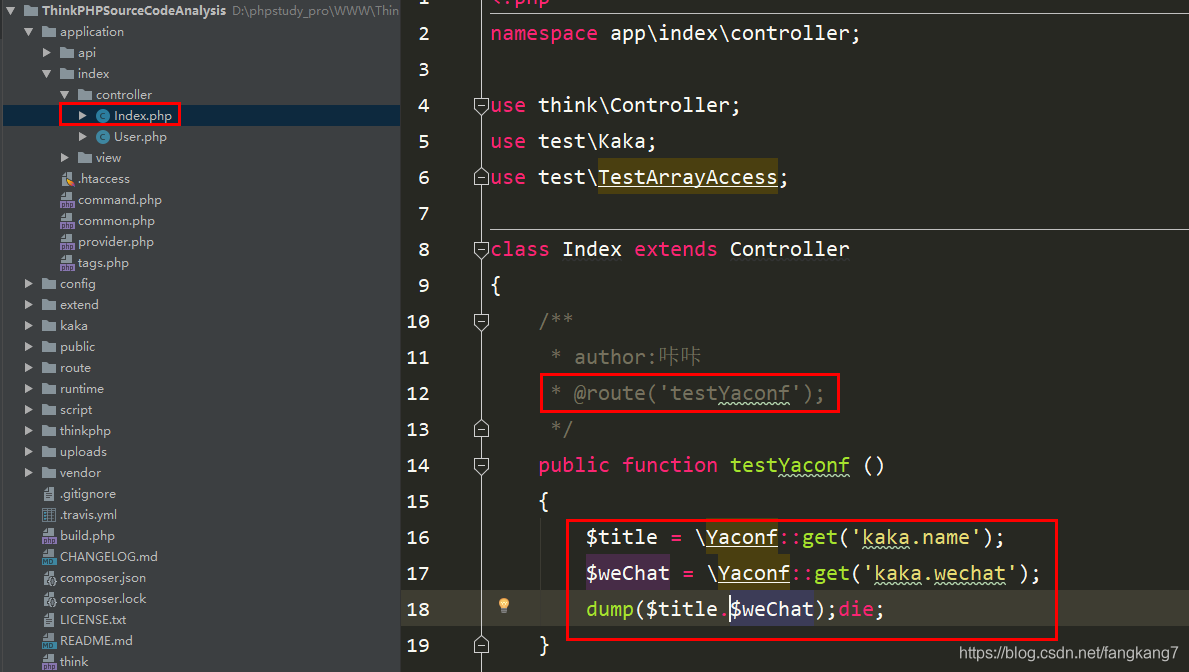Image resolution: width=1189 pixels, height=672 pixels.
Task: Collapse the application folder
Action: coord(29,32)
